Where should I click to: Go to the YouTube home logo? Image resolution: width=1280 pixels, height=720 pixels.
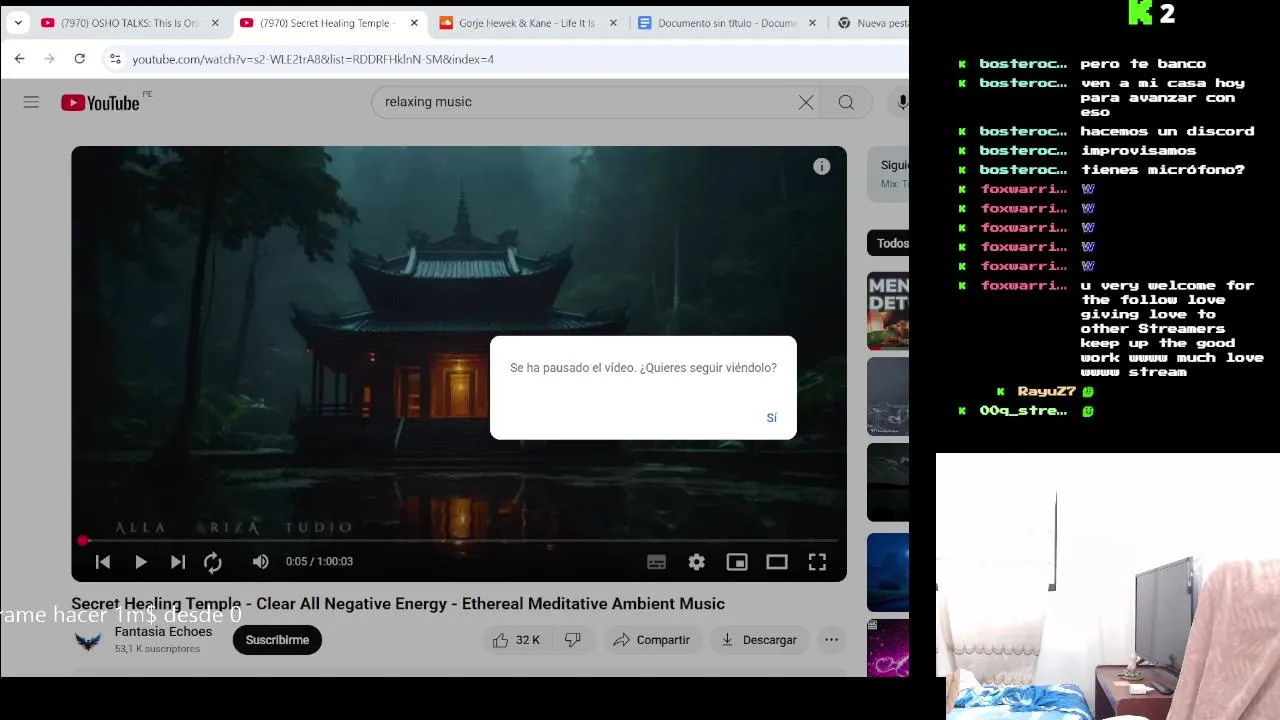pyautogui.click(x=100, y=102)
